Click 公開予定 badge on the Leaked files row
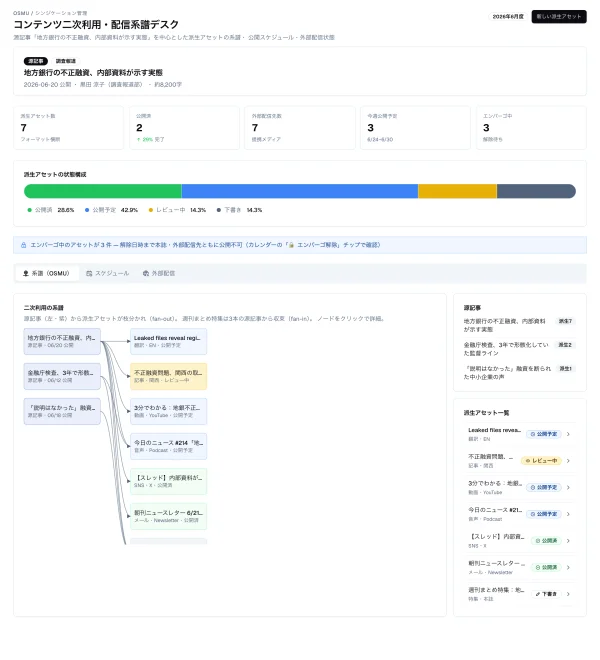 click(544, 434)
